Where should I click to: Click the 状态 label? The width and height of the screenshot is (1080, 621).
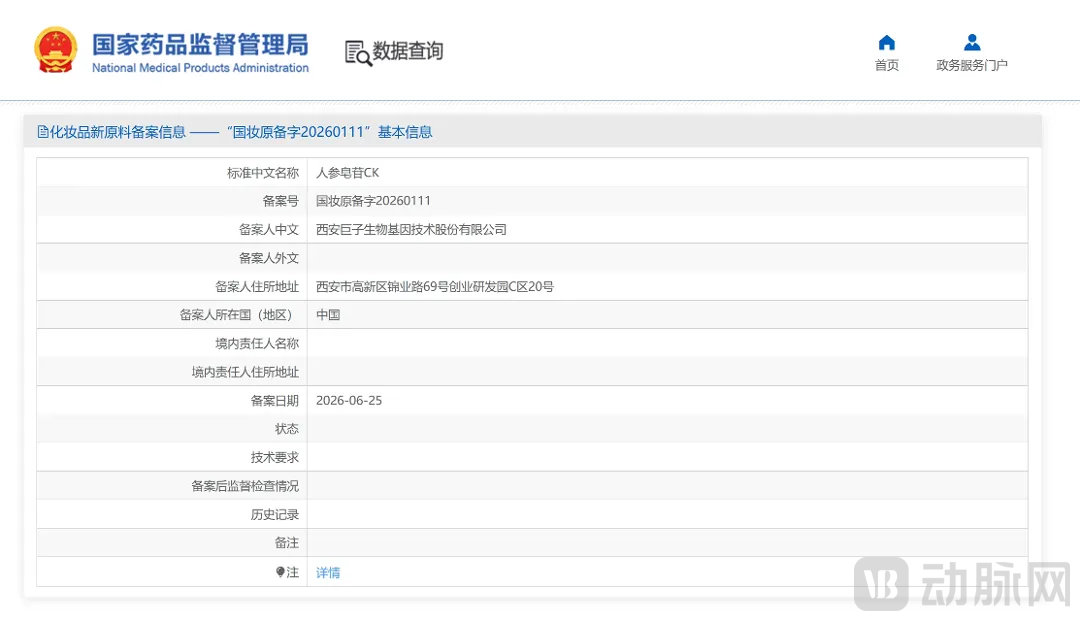(287, 429)
